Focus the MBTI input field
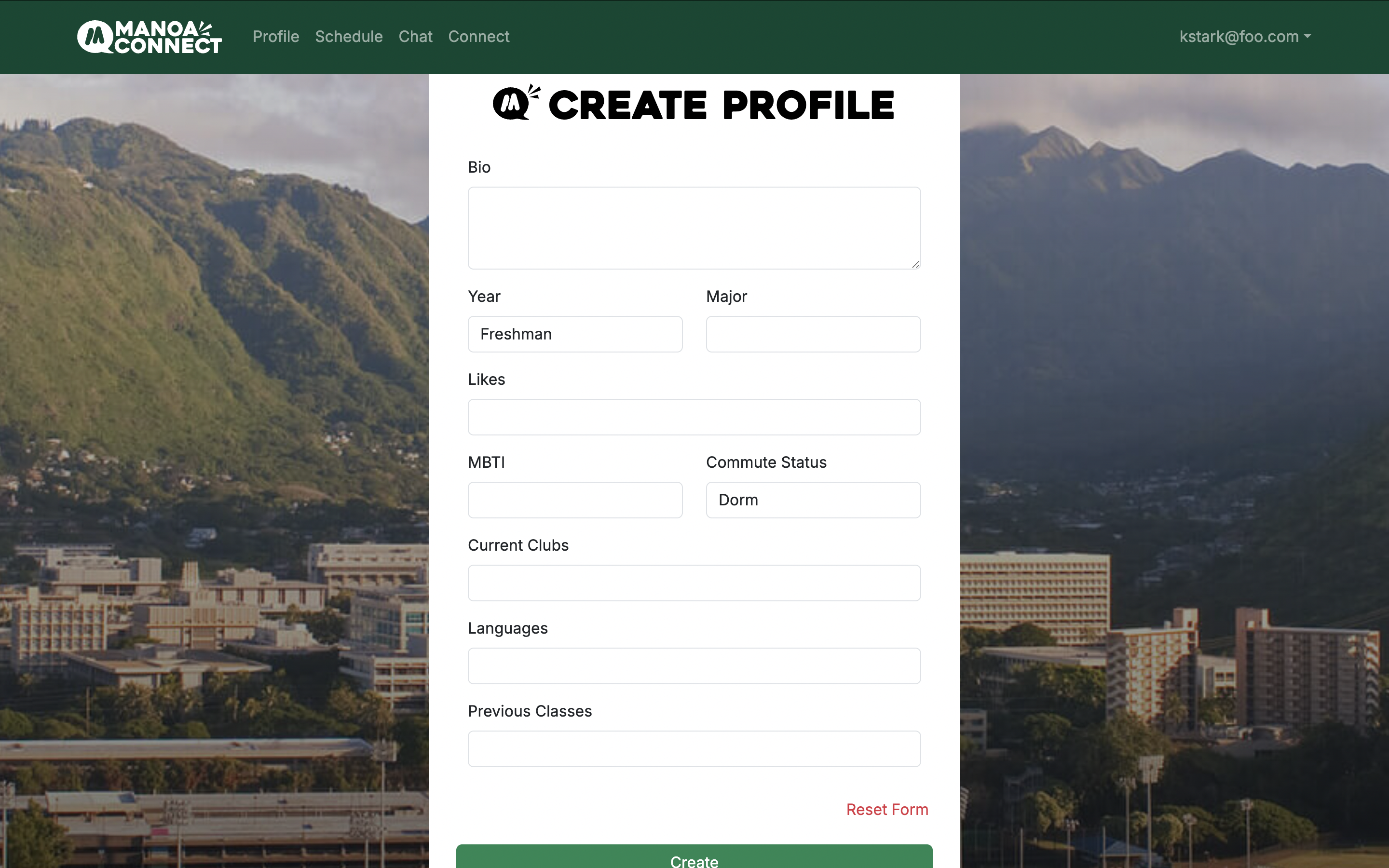Viewport: 1389px width, 868px height. click(x=575, y=500)
